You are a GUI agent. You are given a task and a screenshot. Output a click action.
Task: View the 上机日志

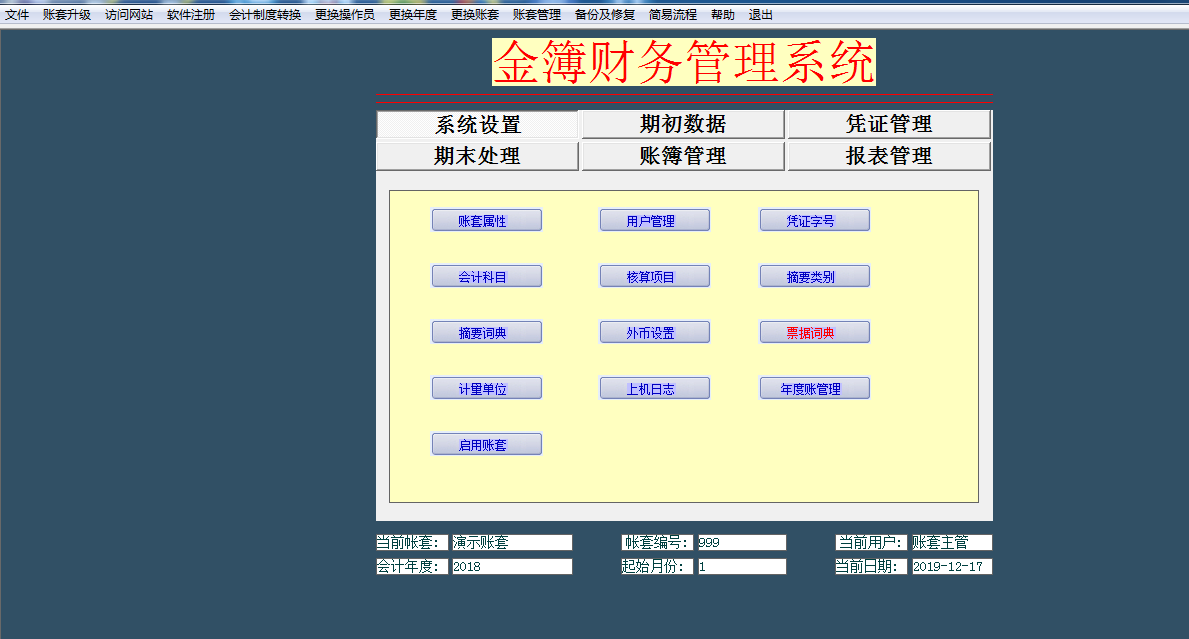click(655, 389)
